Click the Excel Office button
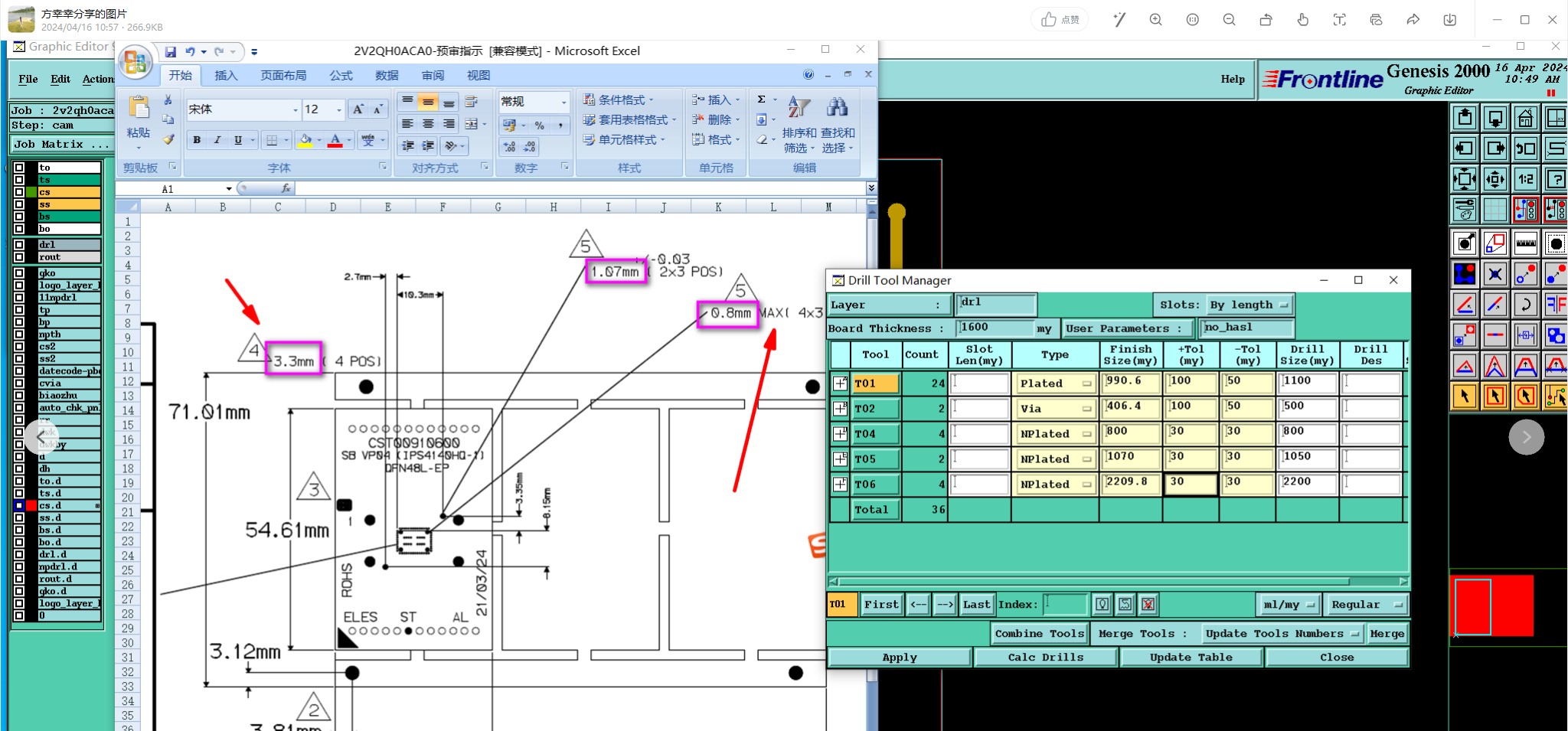Viewport: 1568px width, 731px height. click(136, 62)
